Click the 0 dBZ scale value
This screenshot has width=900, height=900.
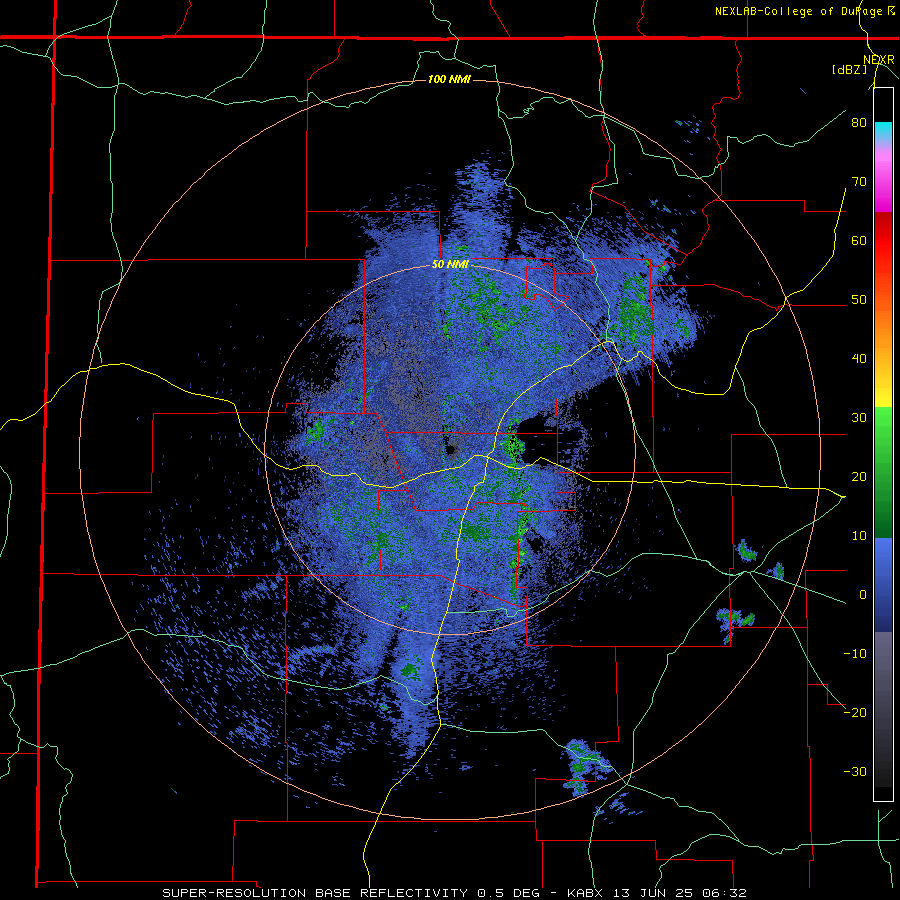pyautogui.click(x=863, y=595)
